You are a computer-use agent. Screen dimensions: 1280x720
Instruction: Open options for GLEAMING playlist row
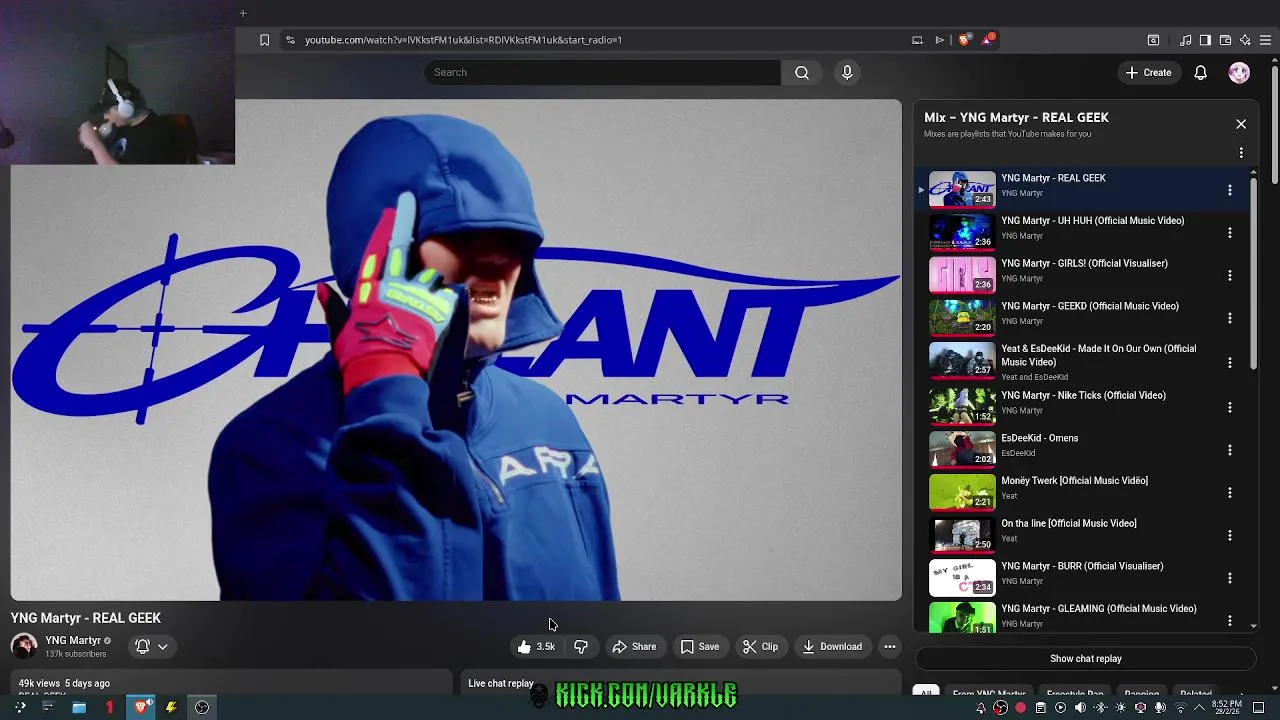1229,621
